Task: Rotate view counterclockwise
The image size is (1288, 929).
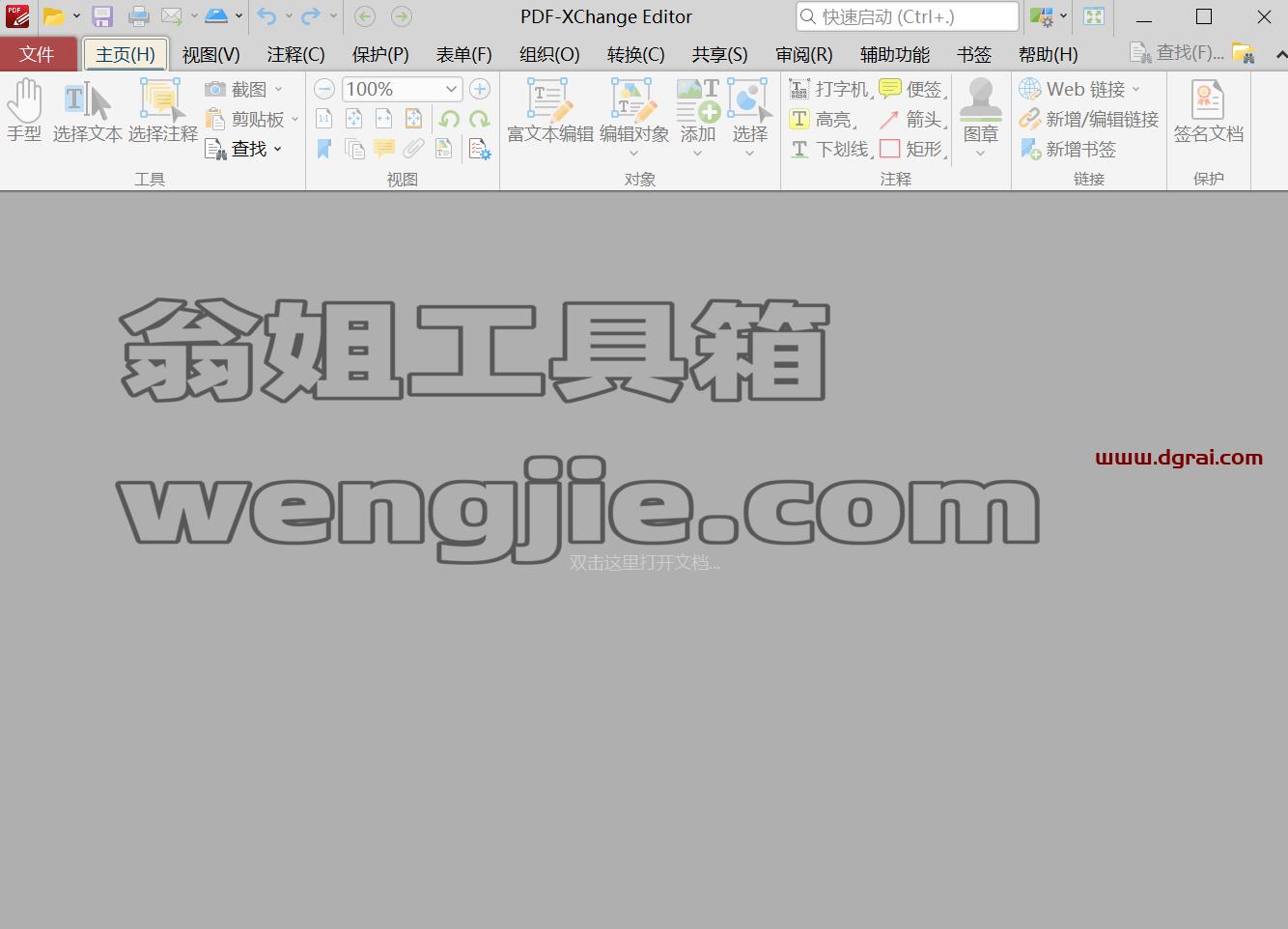Action: coord(449,119)
